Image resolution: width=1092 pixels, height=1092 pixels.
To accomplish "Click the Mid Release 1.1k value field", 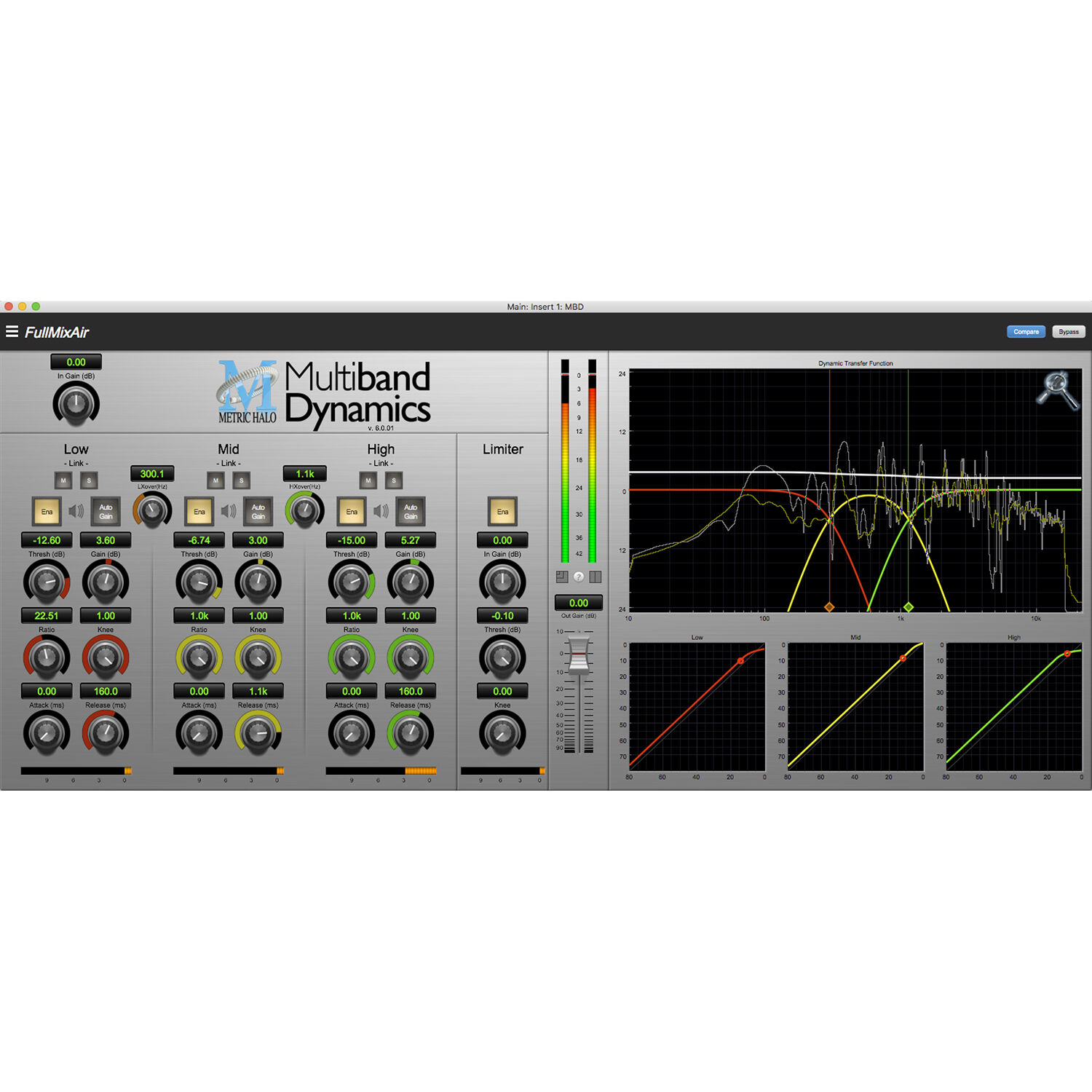I will coord(258,691).
